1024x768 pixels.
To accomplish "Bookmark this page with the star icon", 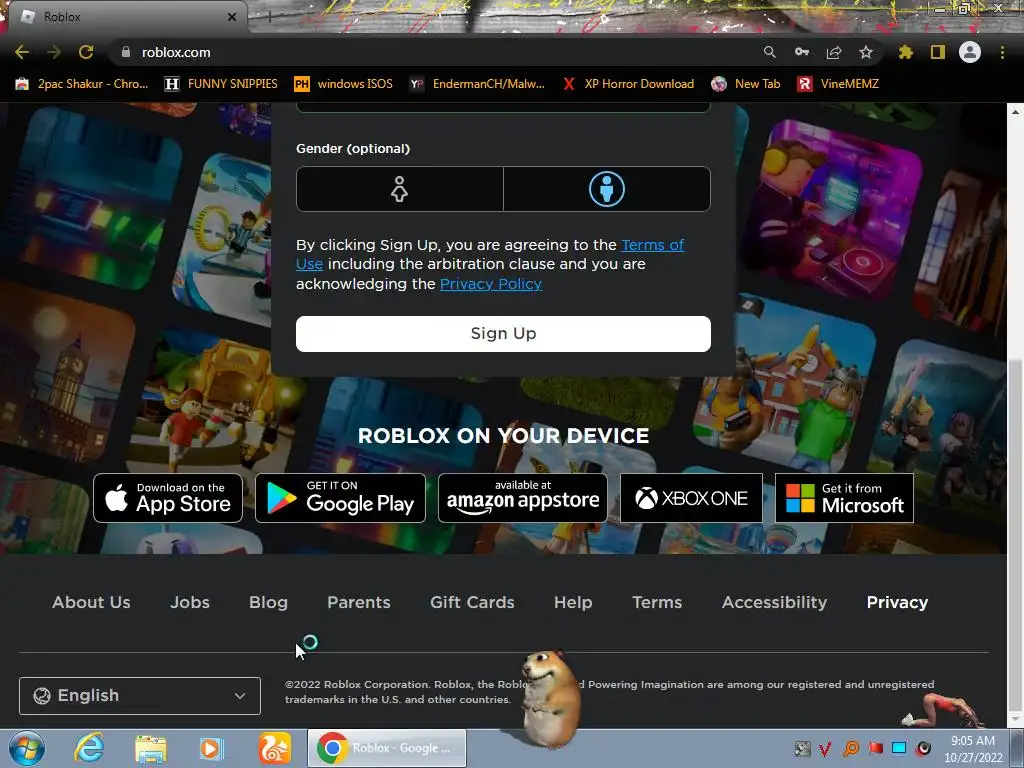I will tap(866, 52).
